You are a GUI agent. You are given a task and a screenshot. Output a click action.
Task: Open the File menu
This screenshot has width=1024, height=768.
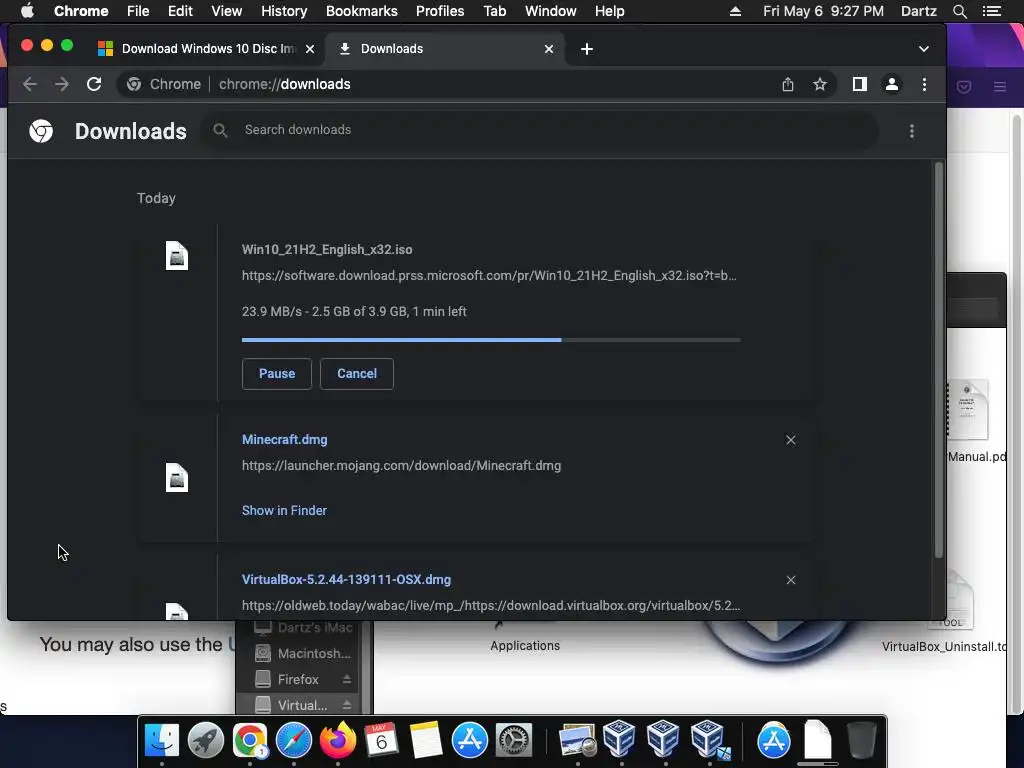tap(138, 11)
